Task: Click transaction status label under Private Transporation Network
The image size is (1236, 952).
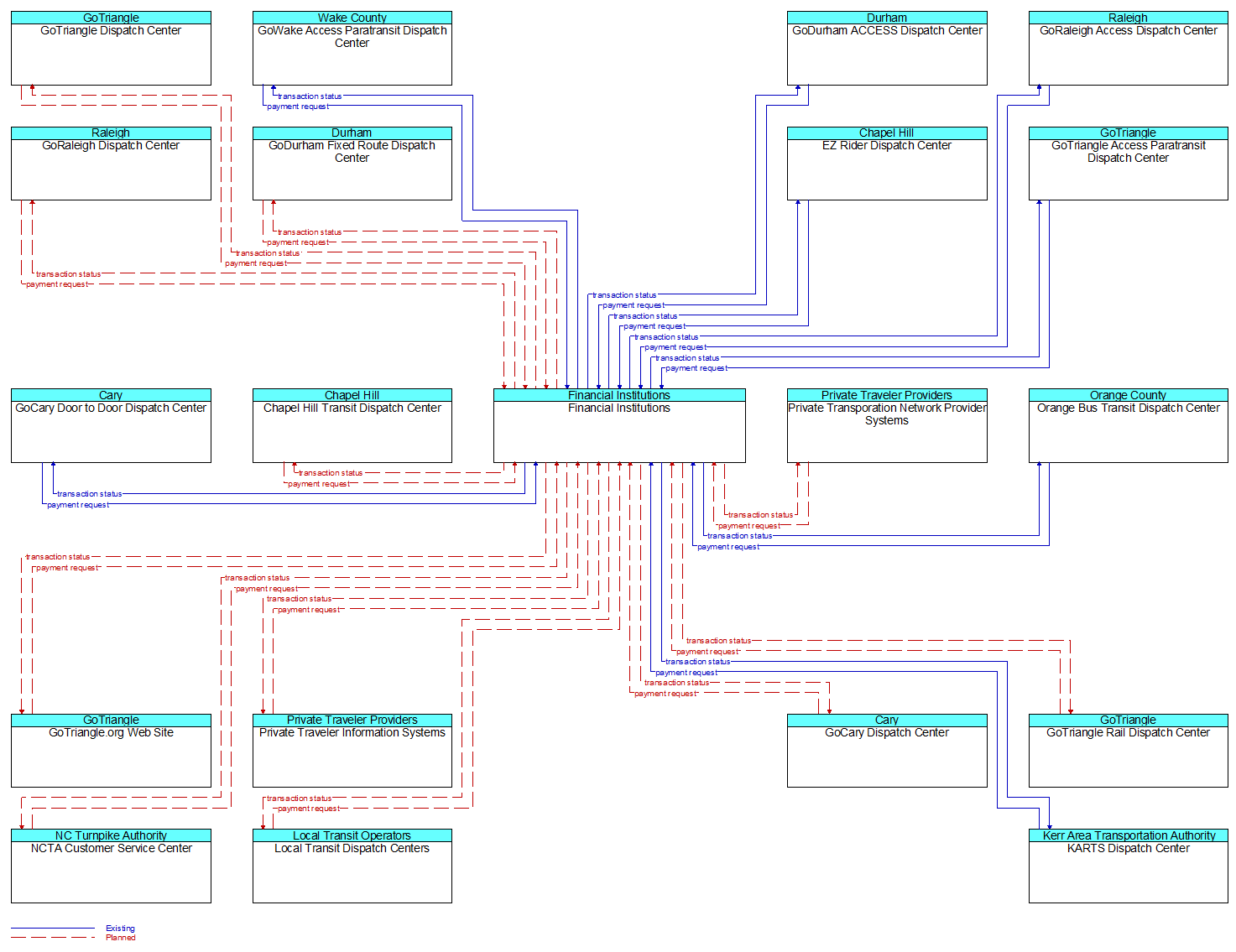Action: tap(760, 515)
